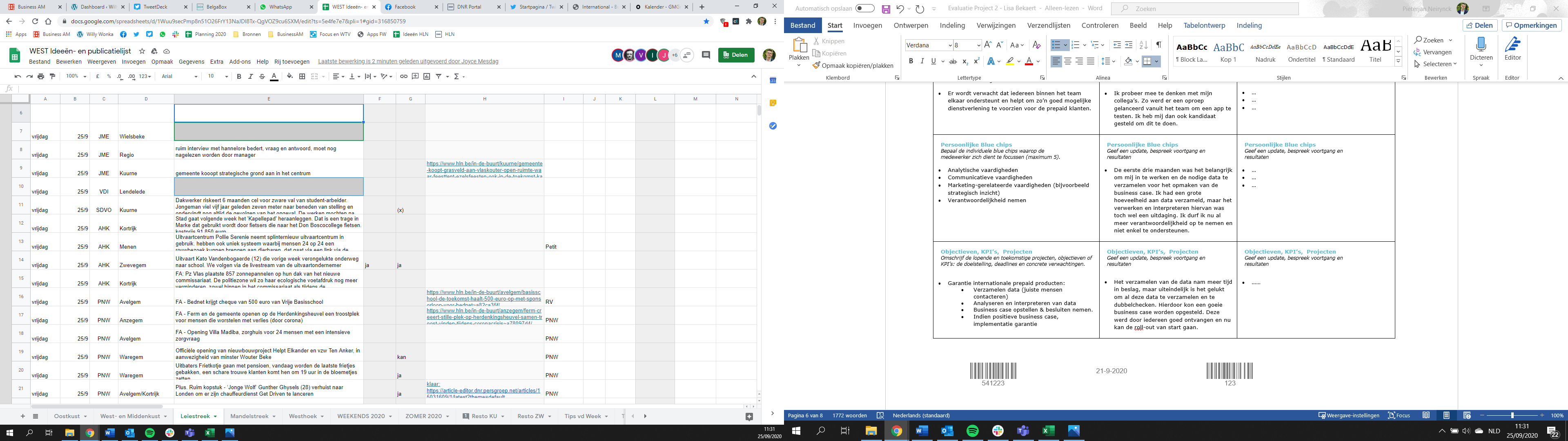The image size is (1568, 441).
Task: Open Sheets zoom 100% dropdown
Action: (x=76, y=77)
